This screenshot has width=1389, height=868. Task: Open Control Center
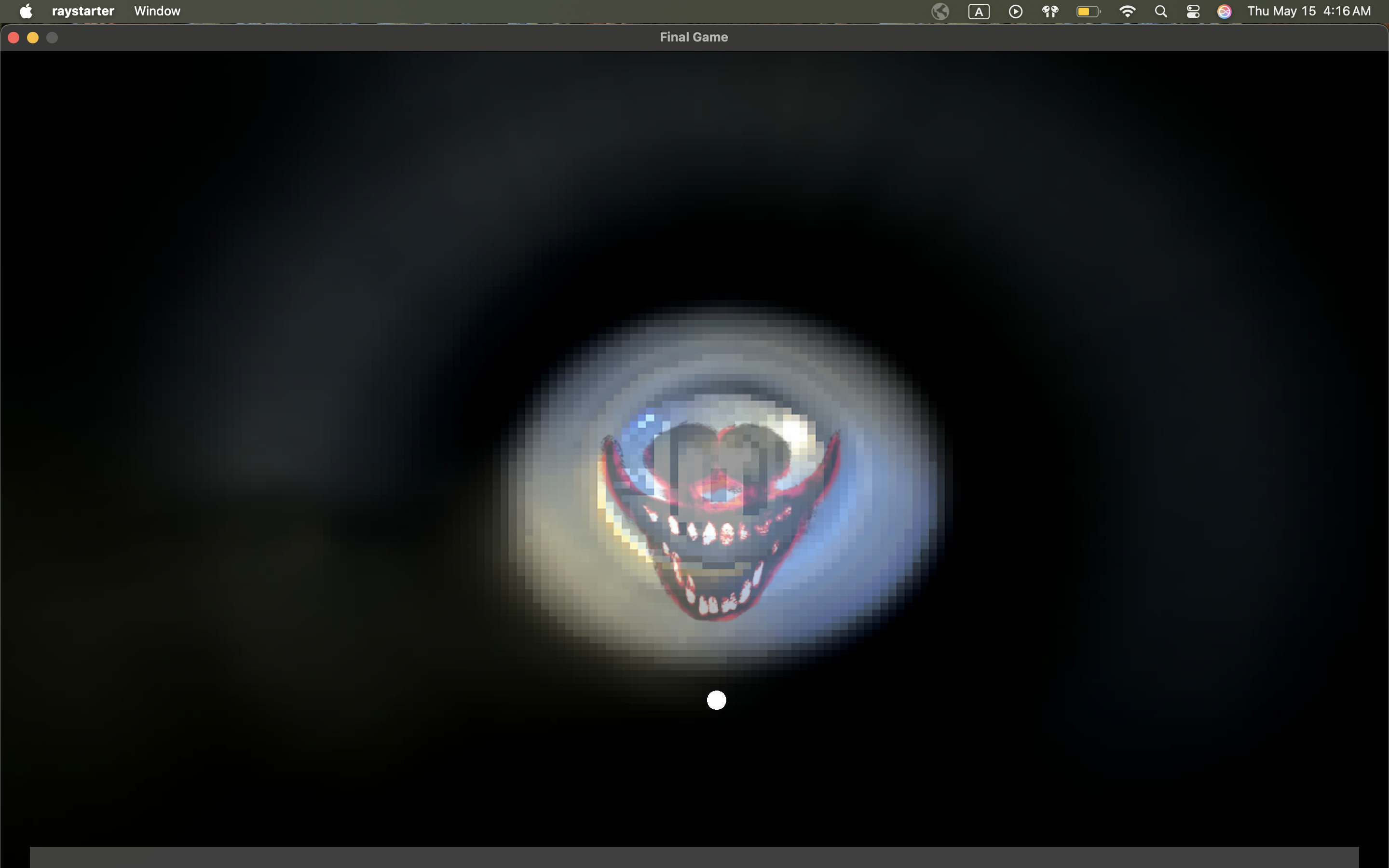click(x=1193, y=12)
